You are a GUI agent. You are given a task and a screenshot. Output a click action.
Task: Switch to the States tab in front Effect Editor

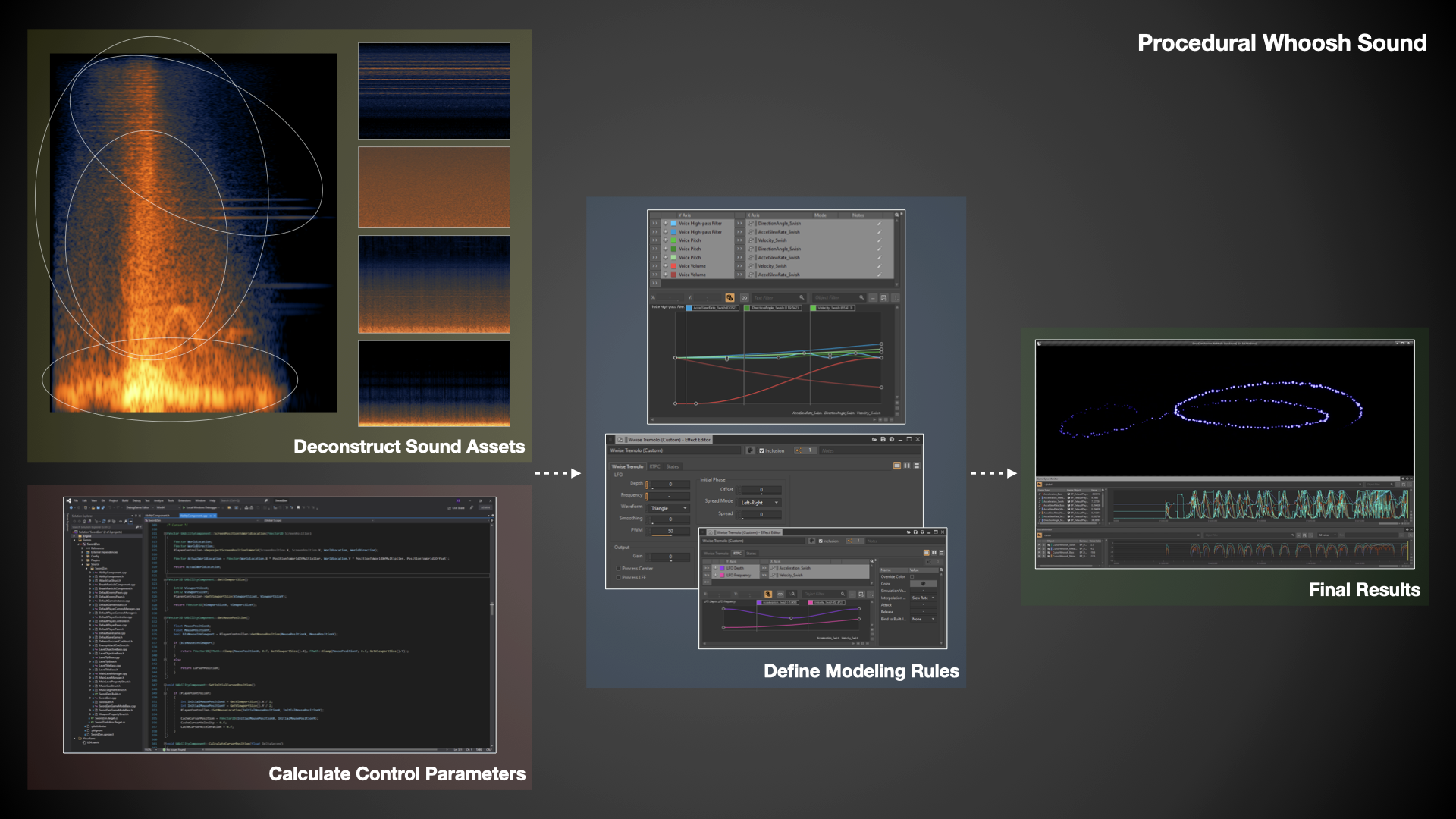(751, 554)
